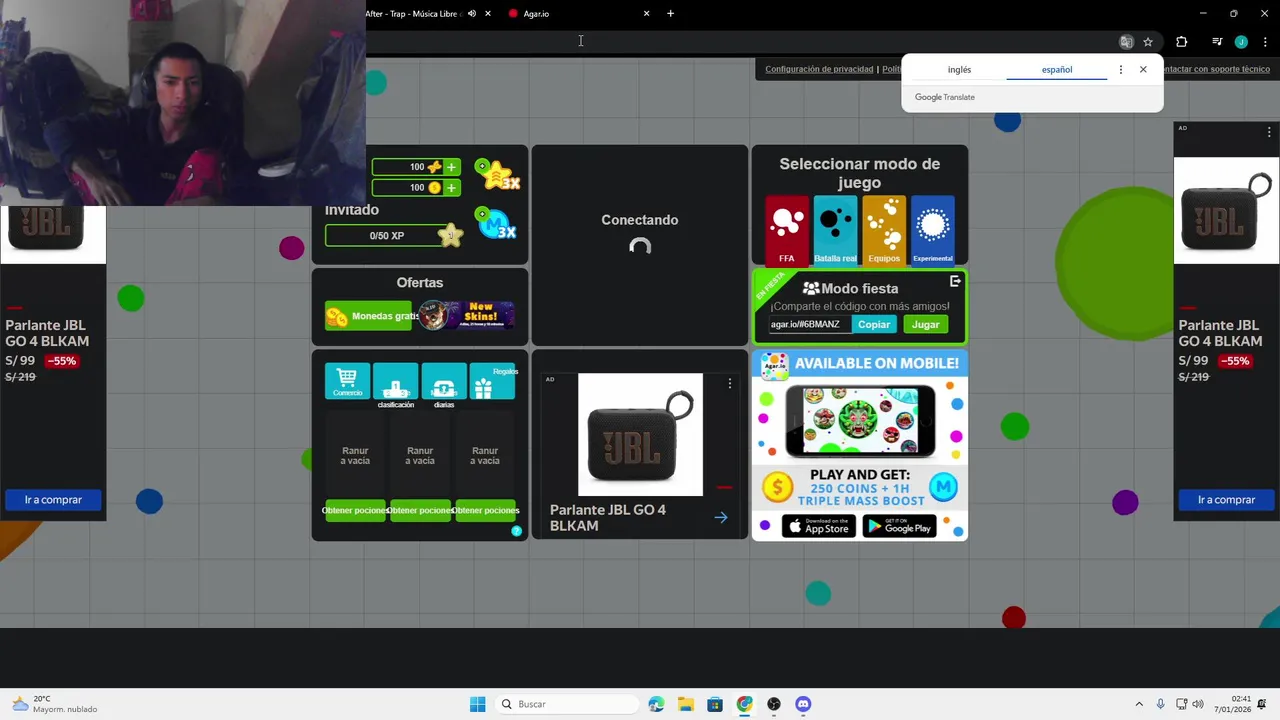Click Ir a comprar in right ad
Screen dimensions: 1280x720
click(1226, 499)
